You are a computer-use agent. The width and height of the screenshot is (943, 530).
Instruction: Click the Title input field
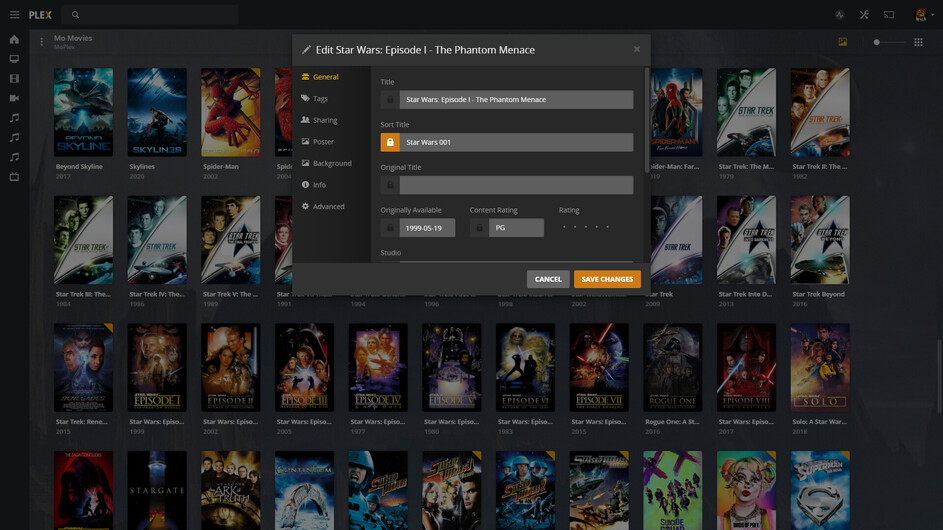pos(516,99)
